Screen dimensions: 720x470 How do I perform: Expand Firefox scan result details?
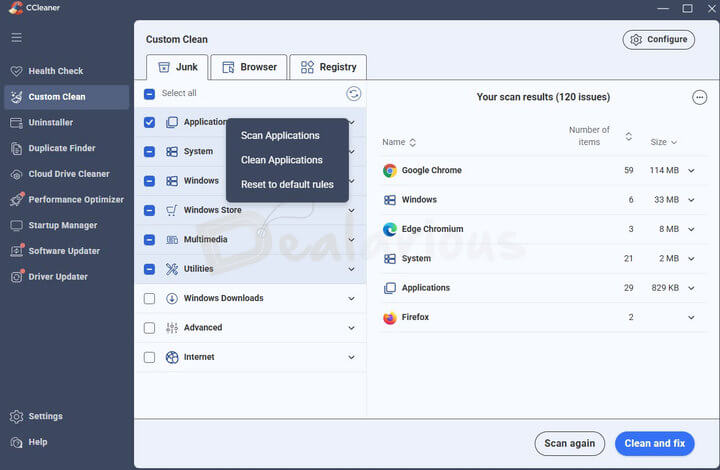pyautogui.click(x=691, y=317)
